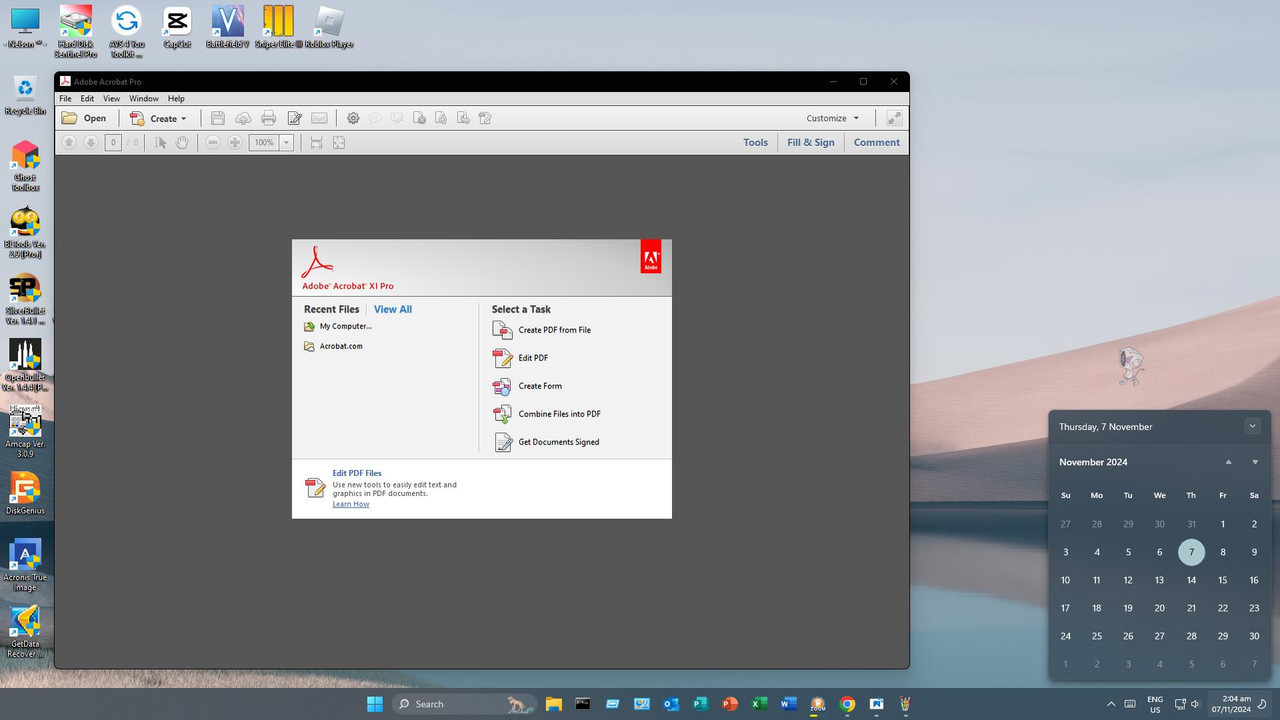The image size is (1280, 720).
Task: Click the fit one full page icon
Action: [339, 143]
